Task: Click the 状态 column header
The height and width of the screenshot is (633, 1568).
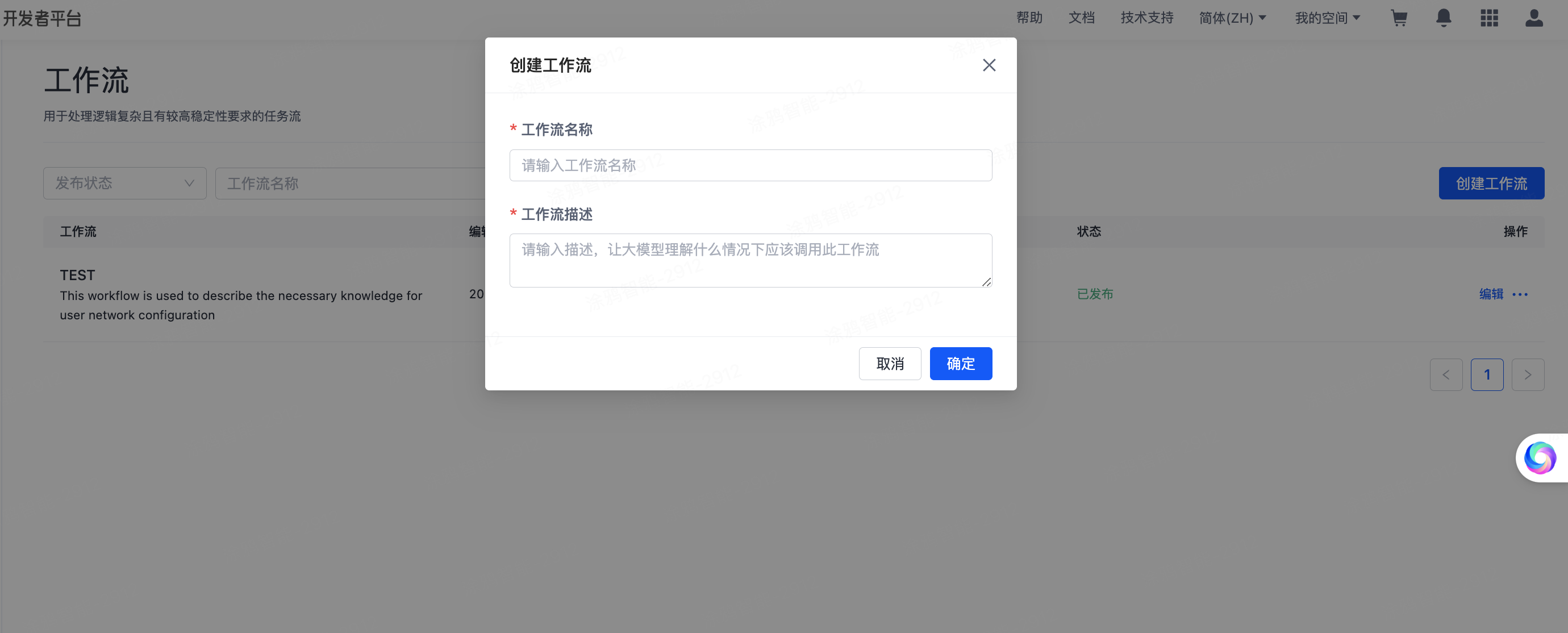Action: coord(1089,232)
